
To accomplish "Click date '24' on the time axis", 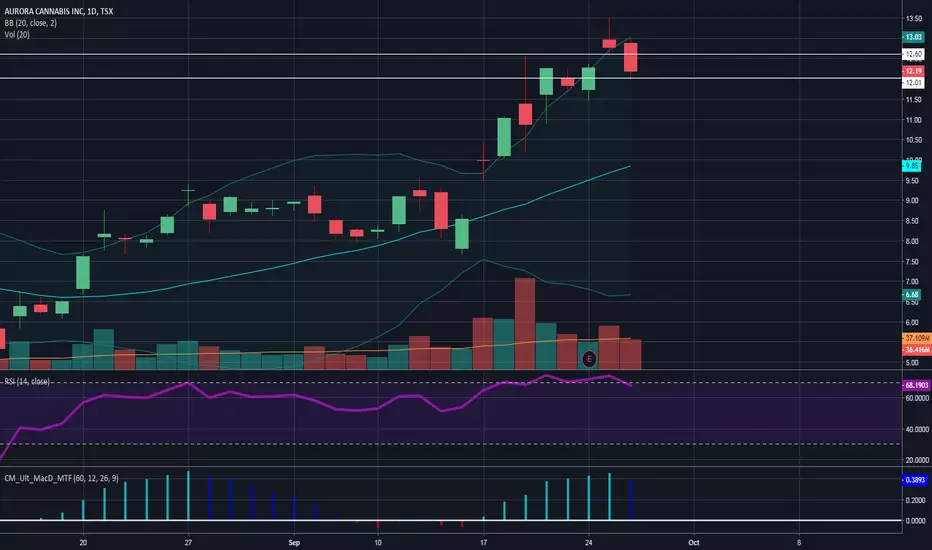I will [x=589, y=542].
